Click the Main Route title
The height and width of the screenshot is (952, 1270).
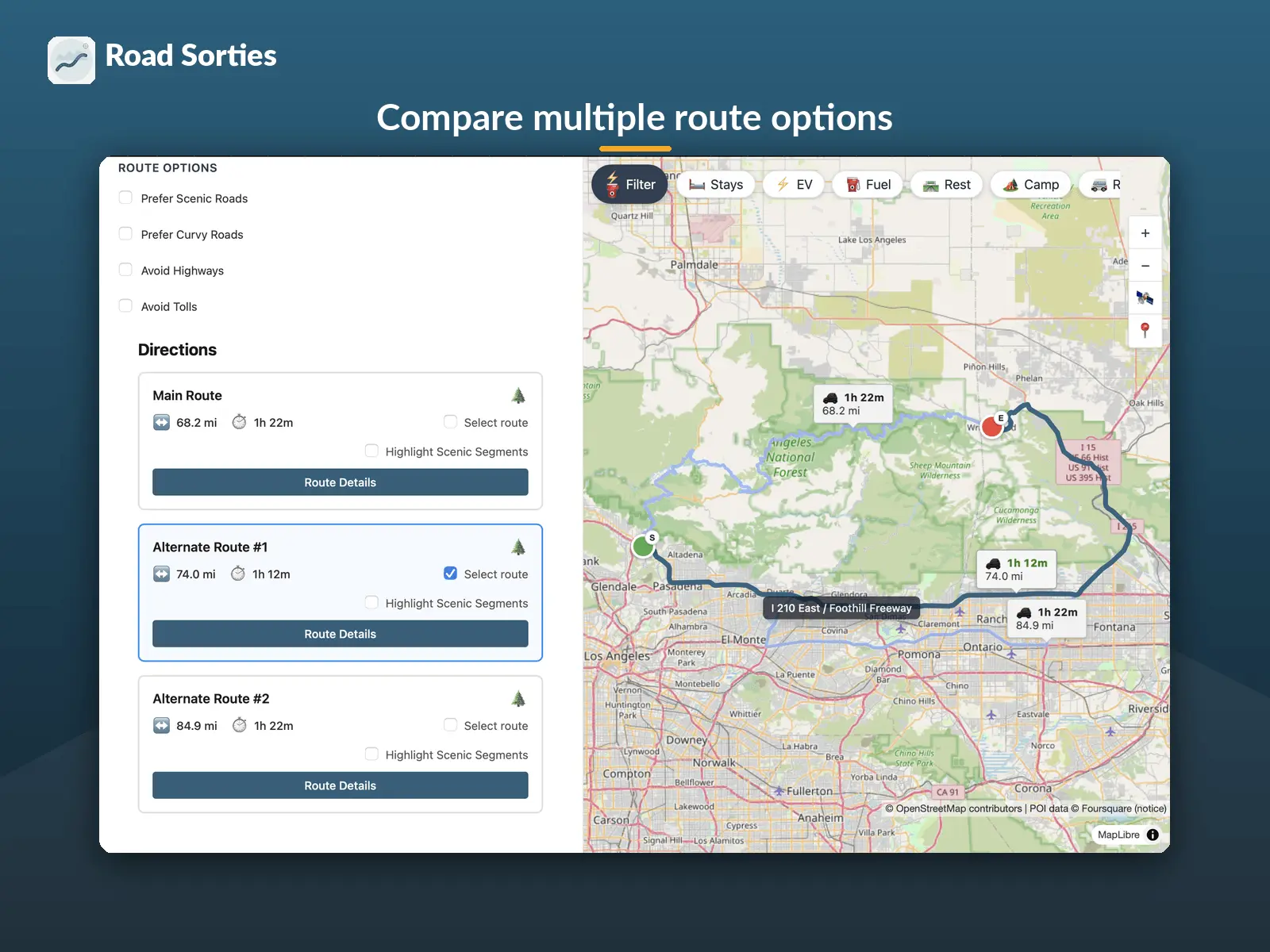click(x=187, y=395)
